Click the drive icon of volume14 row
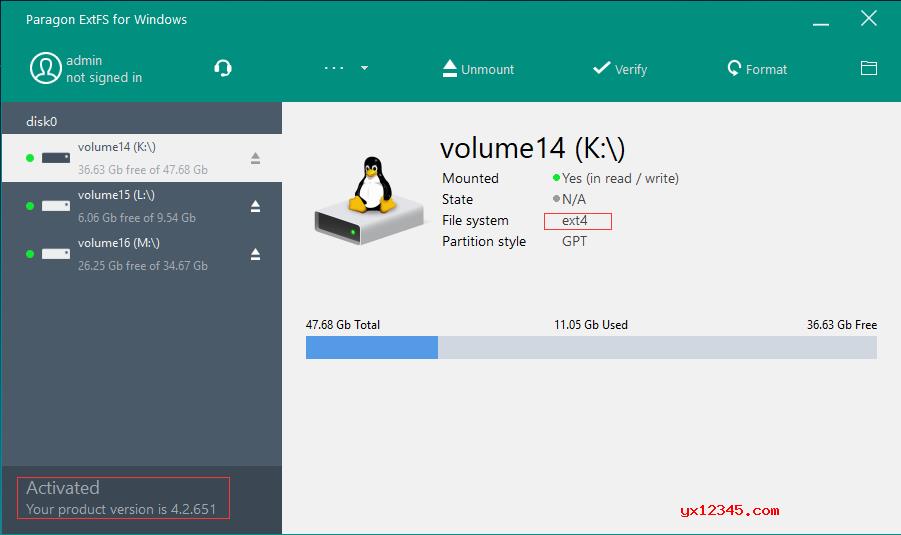Image resolution: width=901 pixels, height=535 pixels. (x=56, y=158)
